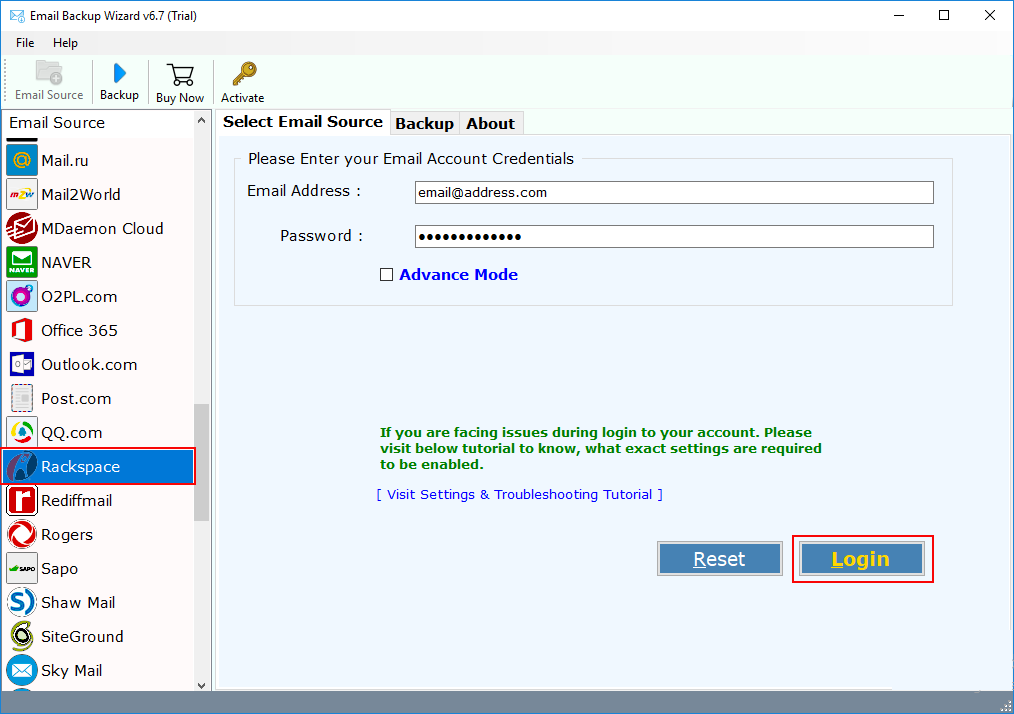Click the Sky Mail entry text
The image size is (1014, 714).
click(72, 671)
